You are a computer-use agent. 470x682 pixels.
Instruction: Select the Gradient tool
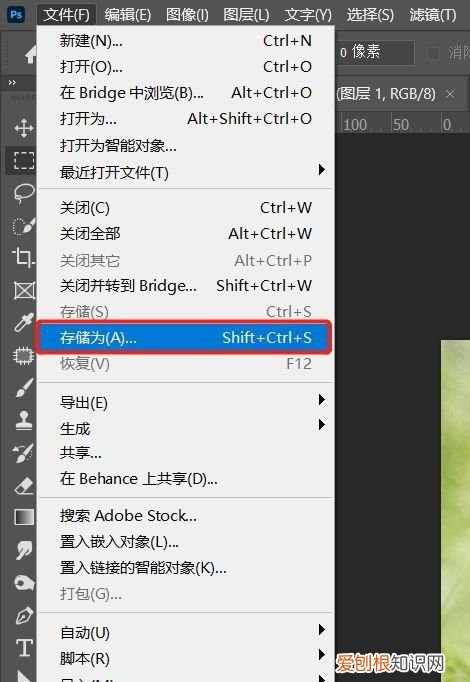tap(23, 518)
